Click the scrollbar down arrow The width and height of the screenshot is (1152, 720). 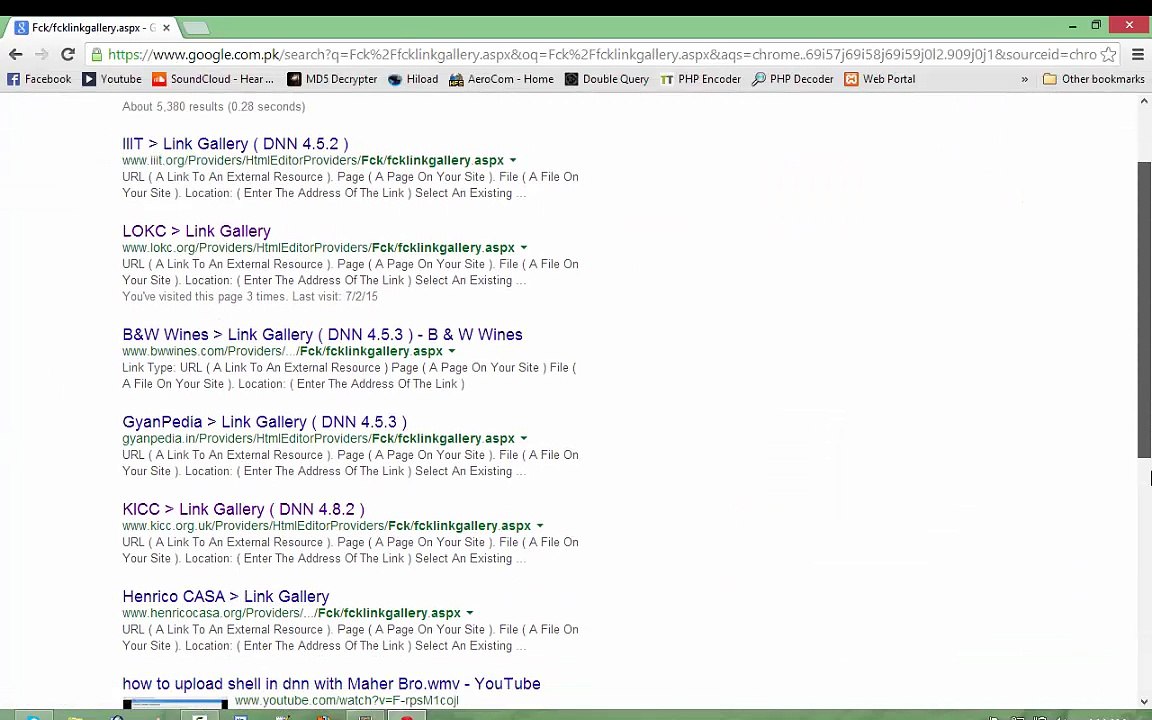(x=1144, y=702)
